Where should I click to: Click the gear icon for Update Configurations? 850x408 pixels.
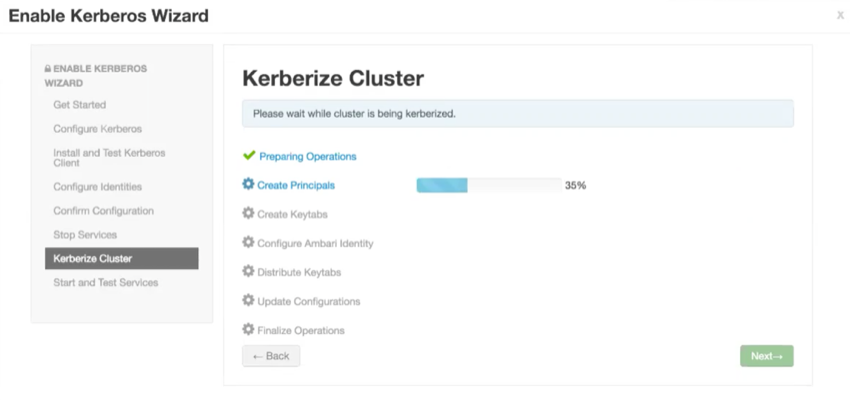(x=248, y=300)
